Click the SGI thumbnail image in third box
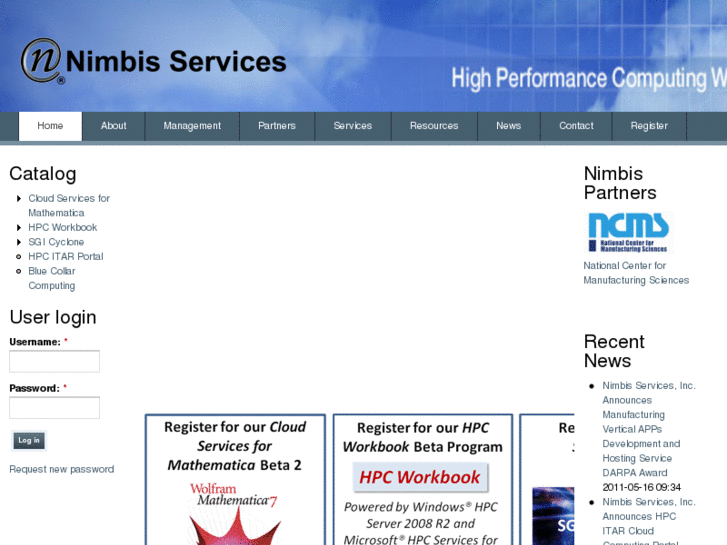This screenshot has width=727, height=545. coord(553,516)
